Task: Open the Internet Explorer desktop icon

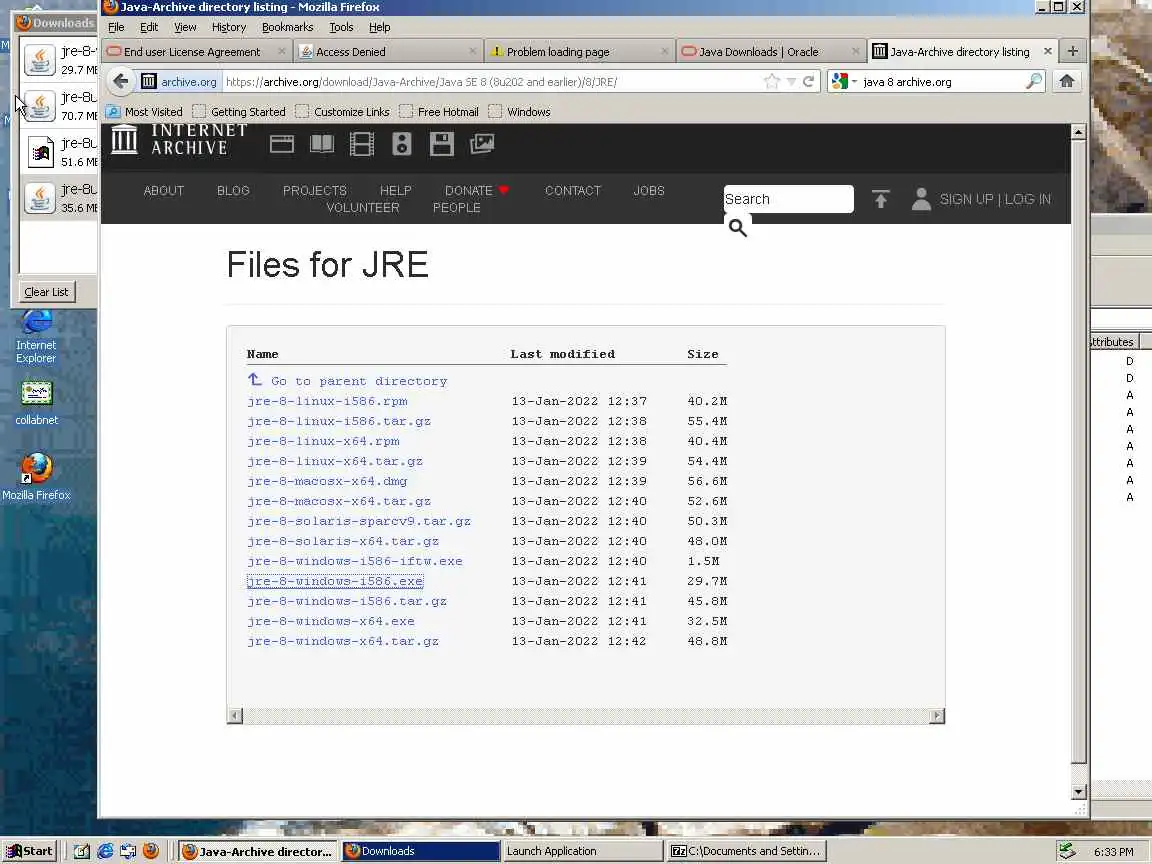Action: 36,336
